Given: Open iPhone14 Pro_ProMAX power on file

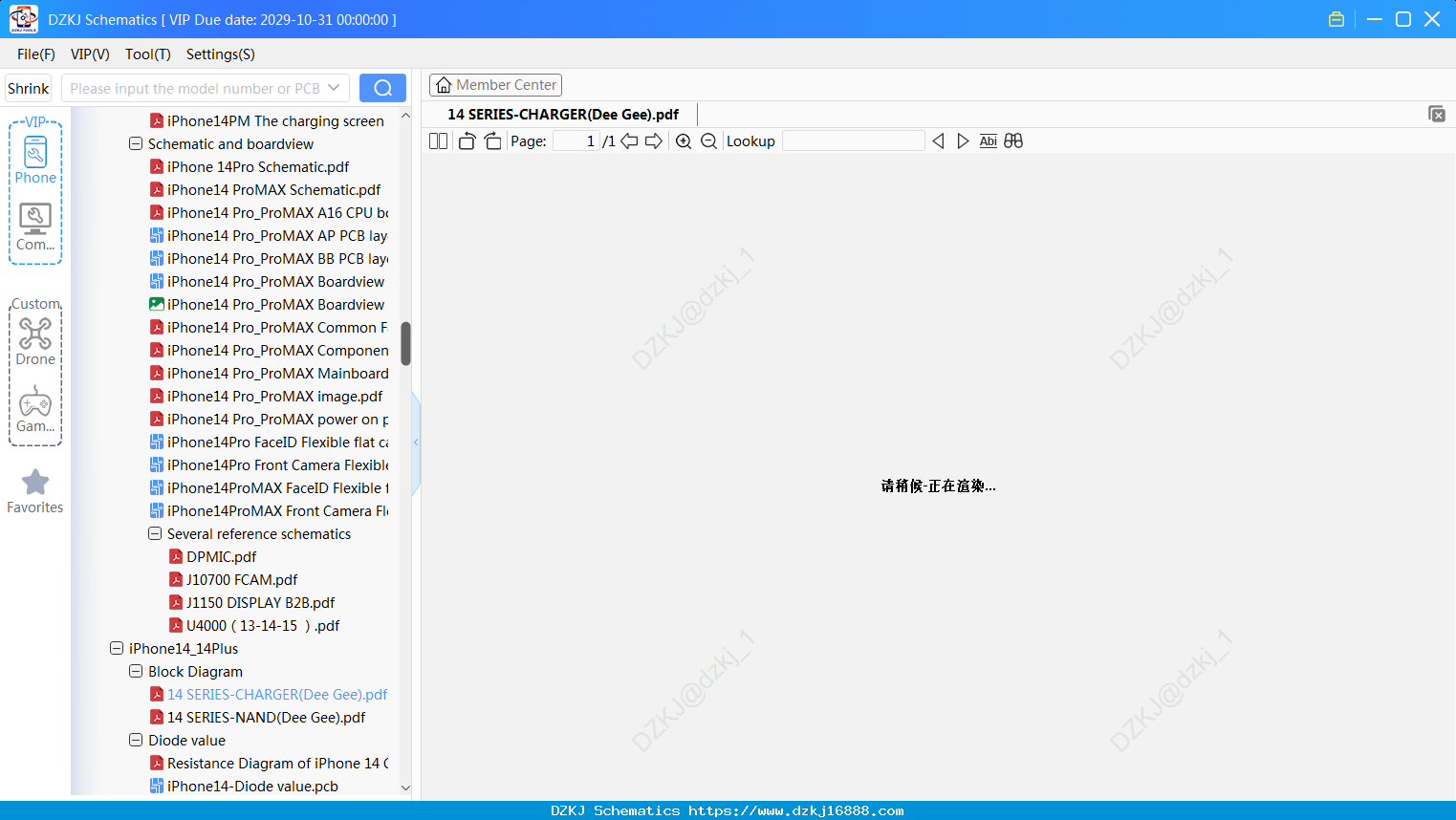Looking at the screenshot, I should 269,420.
